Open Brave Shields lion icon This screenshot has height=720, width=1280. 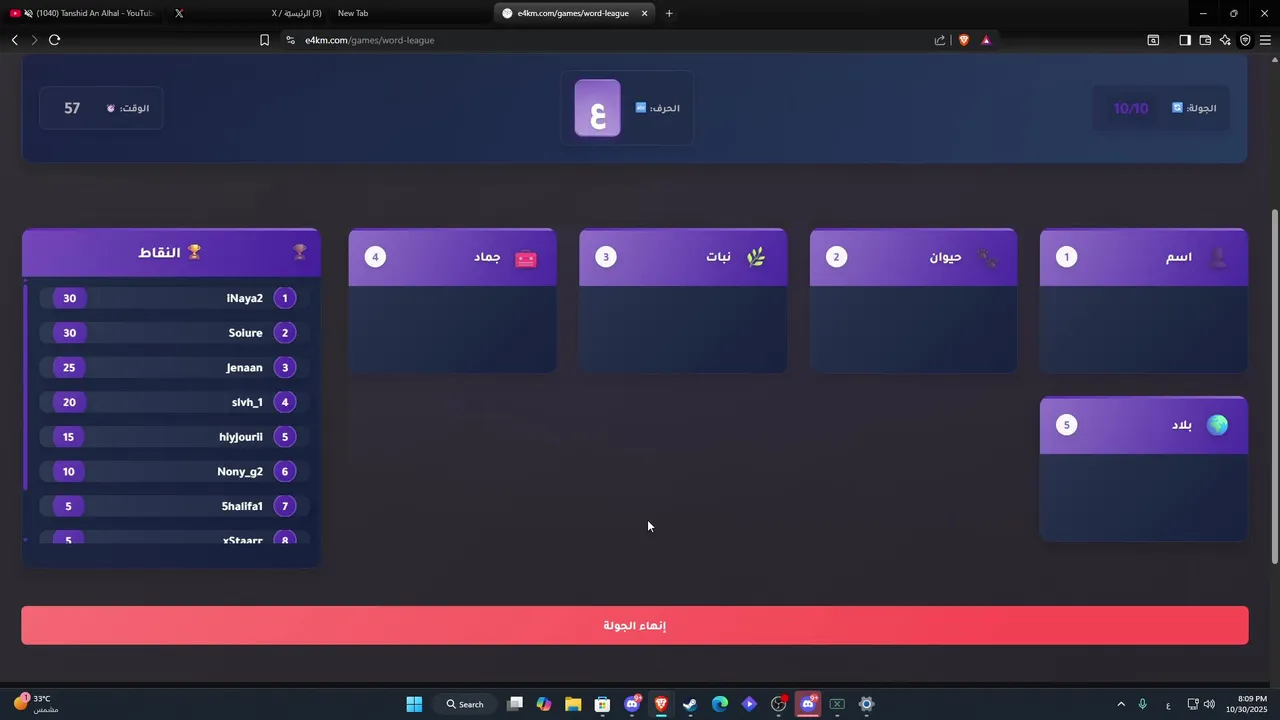(964, 40)
